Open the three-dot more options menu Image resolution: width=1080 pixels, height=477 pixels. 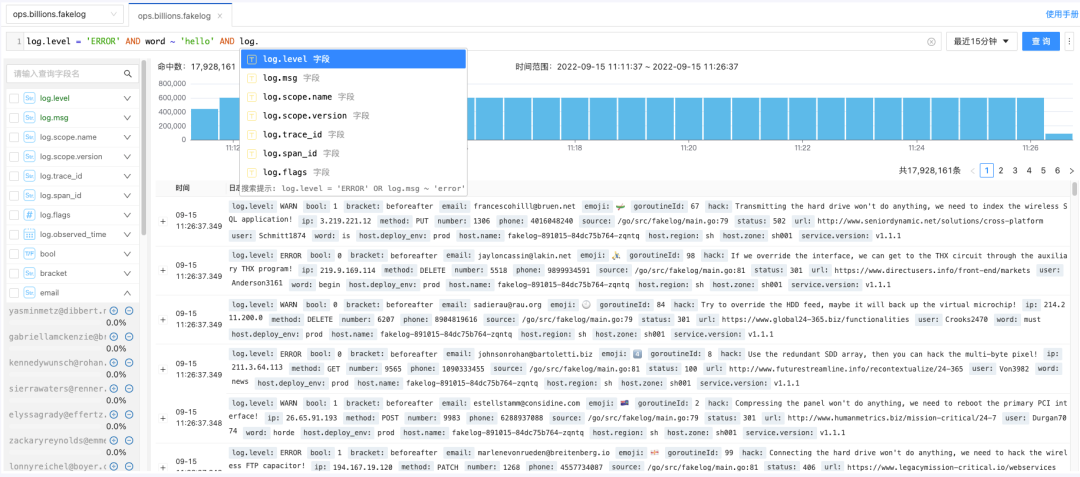tap(1069, 42)
